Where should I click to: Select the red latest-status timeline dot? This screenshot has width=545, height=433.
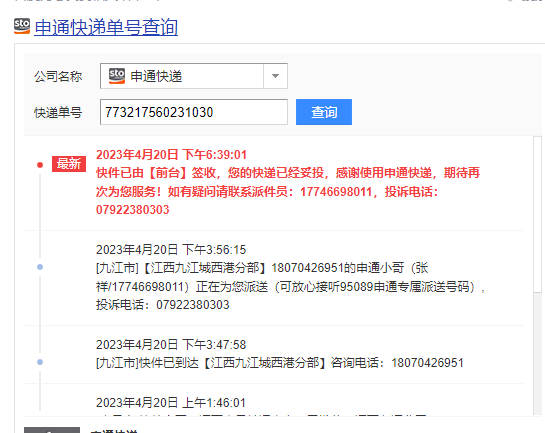pos(40,165)
